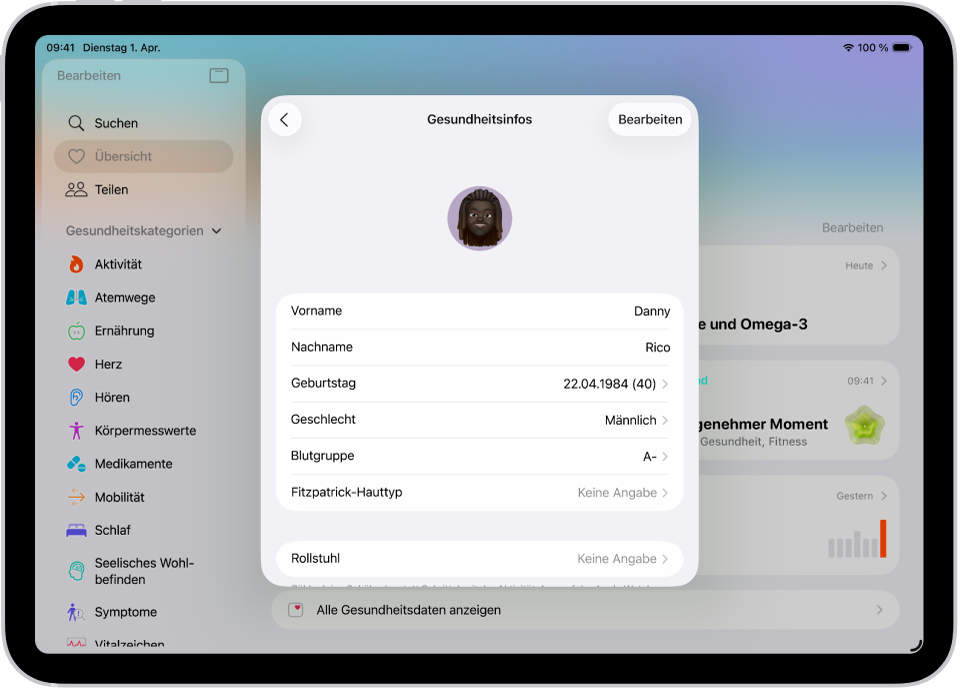Viewport: 960px width, 689px height.
Task: Tap the Memoji profile picture
Action: pyautogui.click(x=479, y=219)
